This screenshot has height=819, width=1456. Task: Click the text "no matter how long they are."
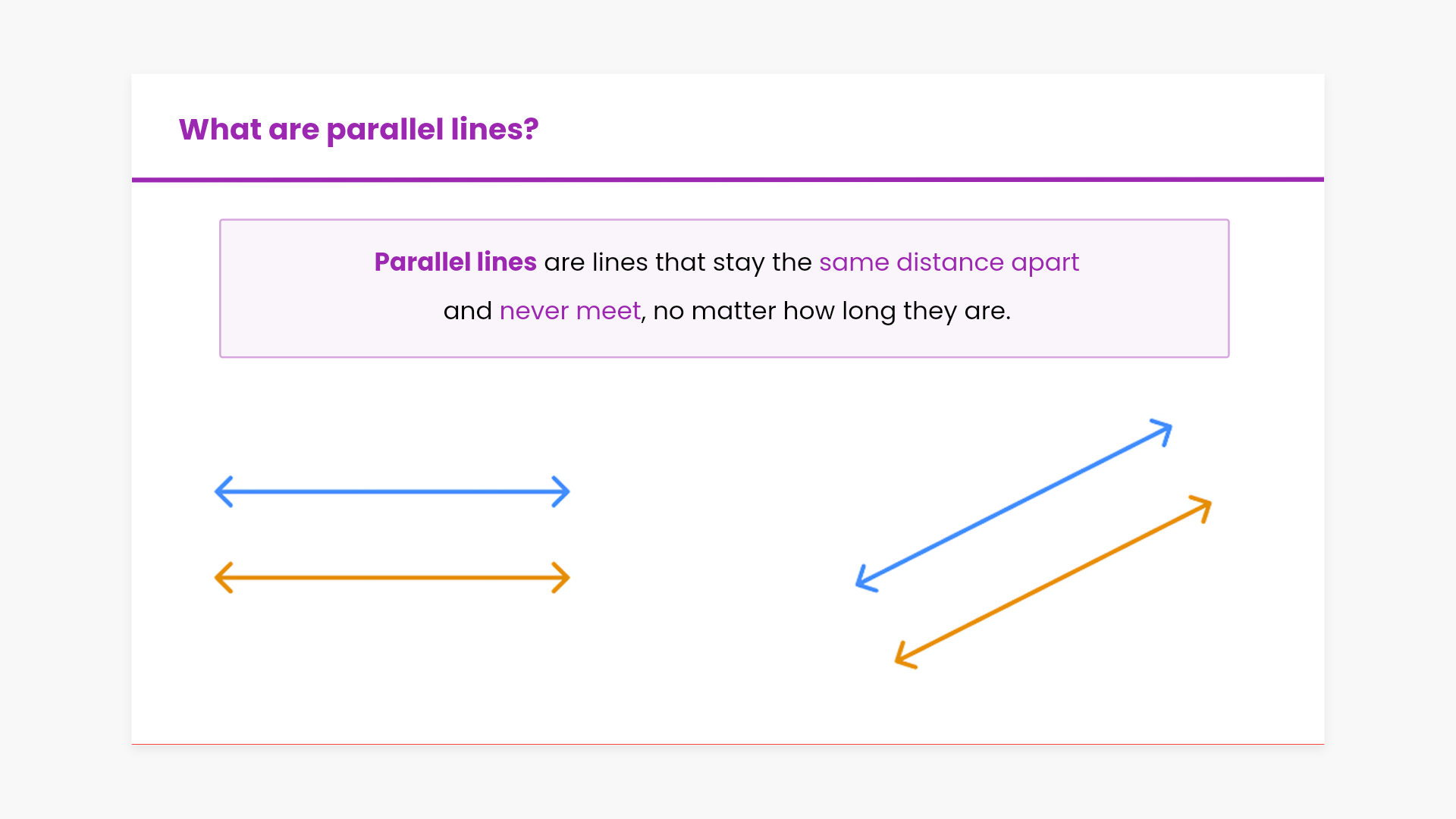831,311
